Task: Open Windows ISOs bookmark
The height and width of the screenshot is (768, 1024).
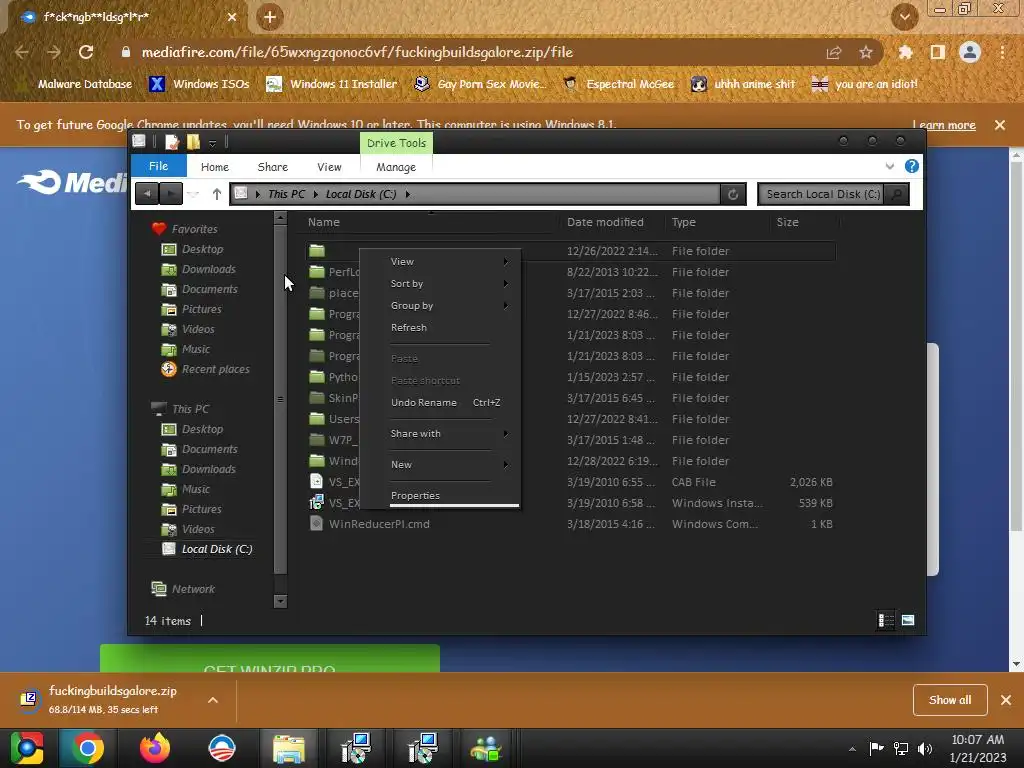Action: tap(200, 84)
